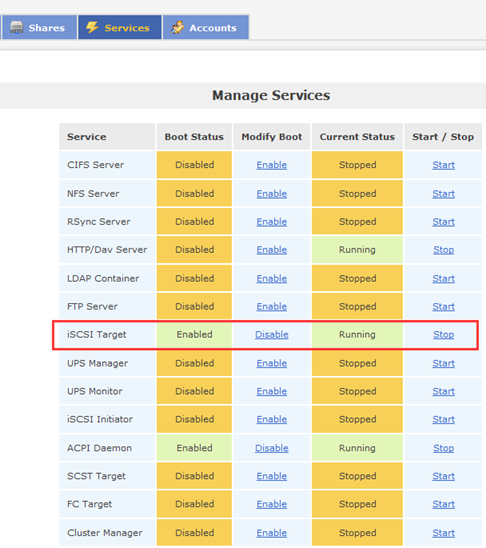Enable CIFS Server at boot
486x548 pixels.
click(271, 165)
